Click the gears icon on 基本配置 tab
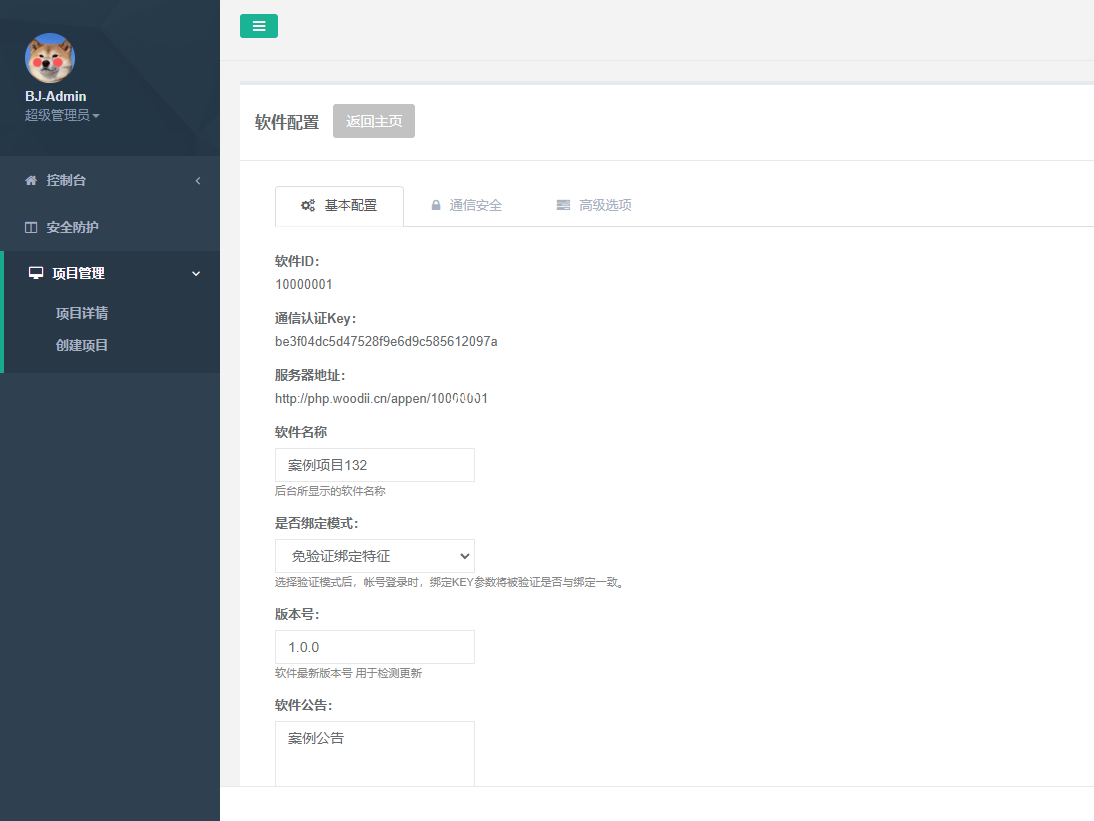 (308, 205)
